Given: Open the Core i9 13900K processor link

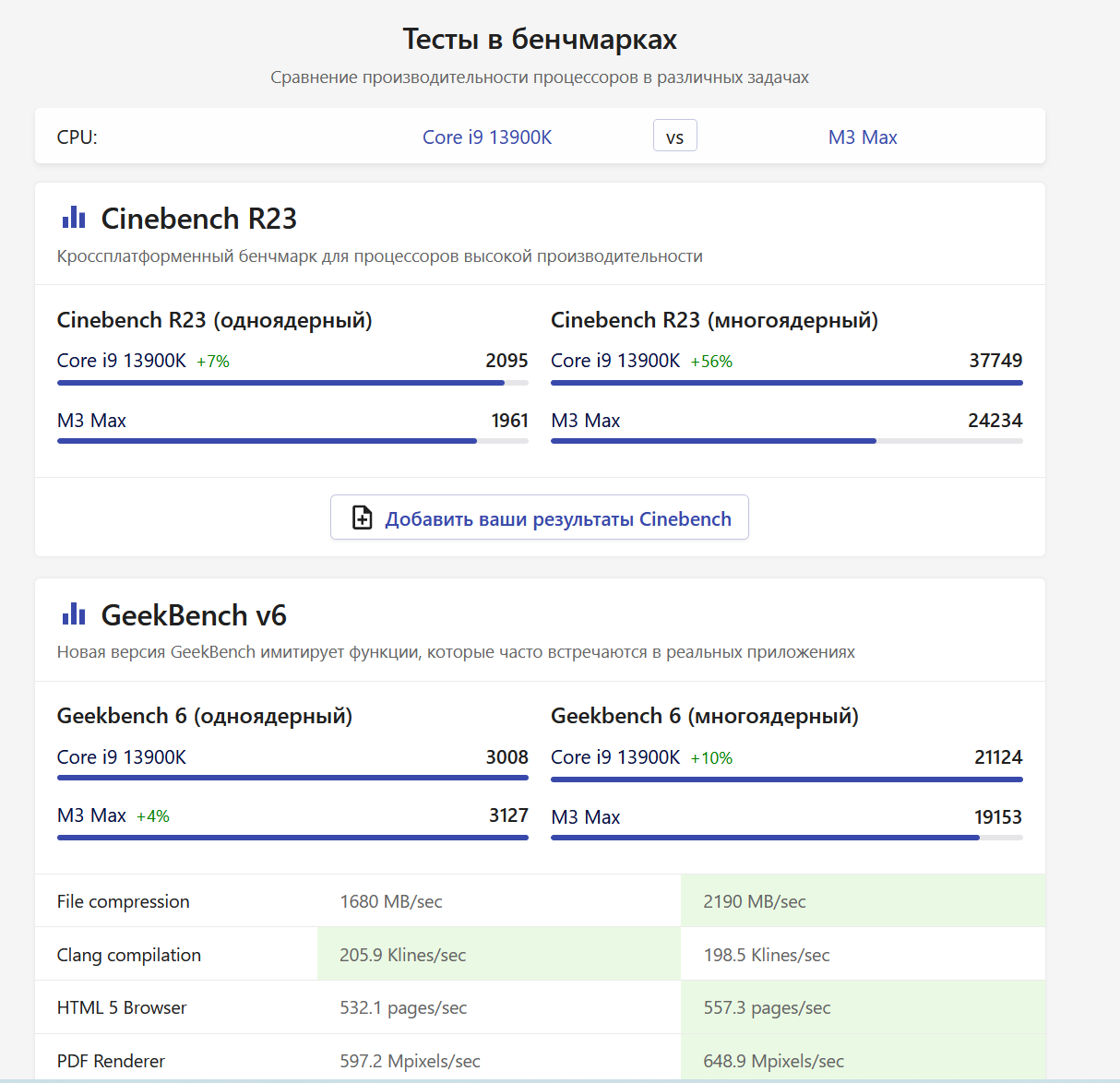Looking at the screenshot, I should click(487, 137).
